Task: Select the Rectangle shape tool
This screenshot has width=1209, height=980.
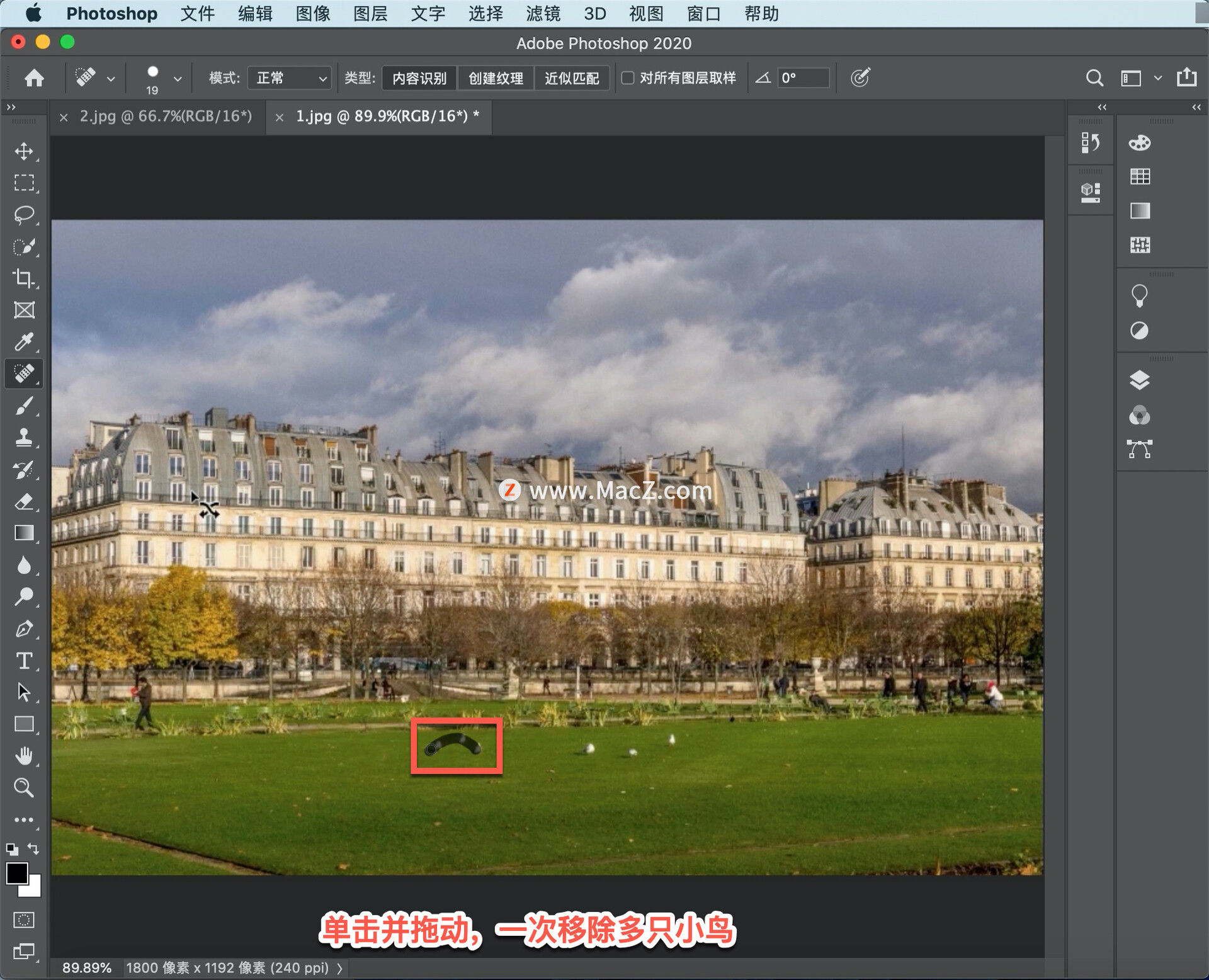Action: [24, 724]
